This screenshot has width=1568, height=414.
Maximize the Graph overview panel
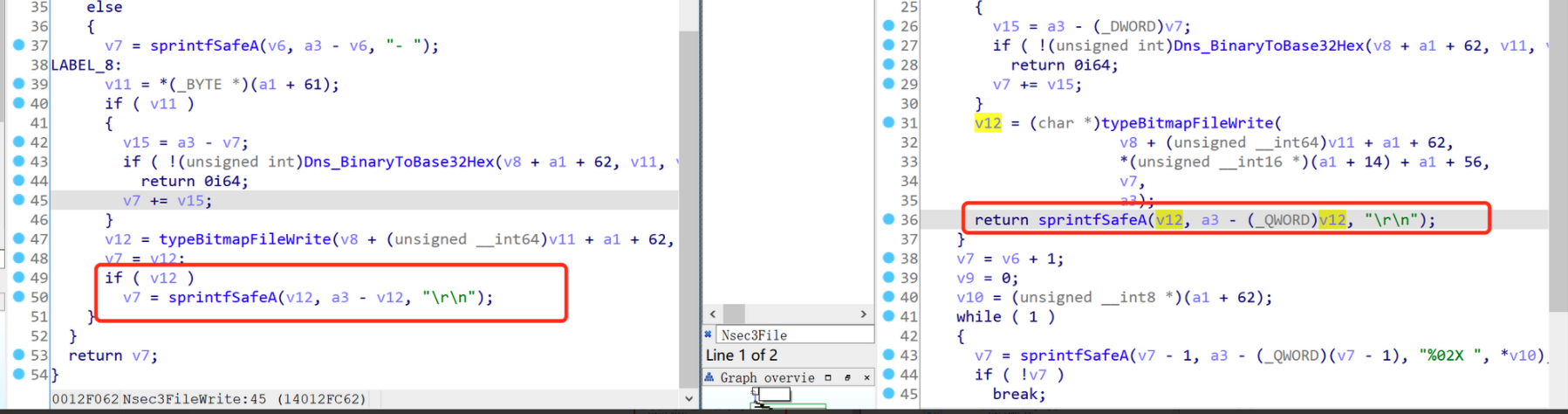coord(828,377)
